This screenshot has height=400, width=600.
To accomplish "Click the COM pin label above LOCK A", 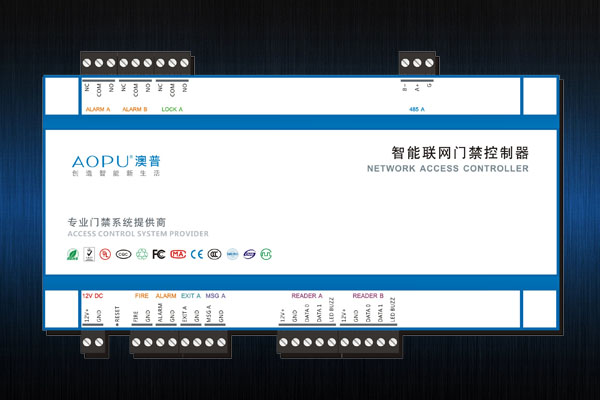I will (172, 90).
